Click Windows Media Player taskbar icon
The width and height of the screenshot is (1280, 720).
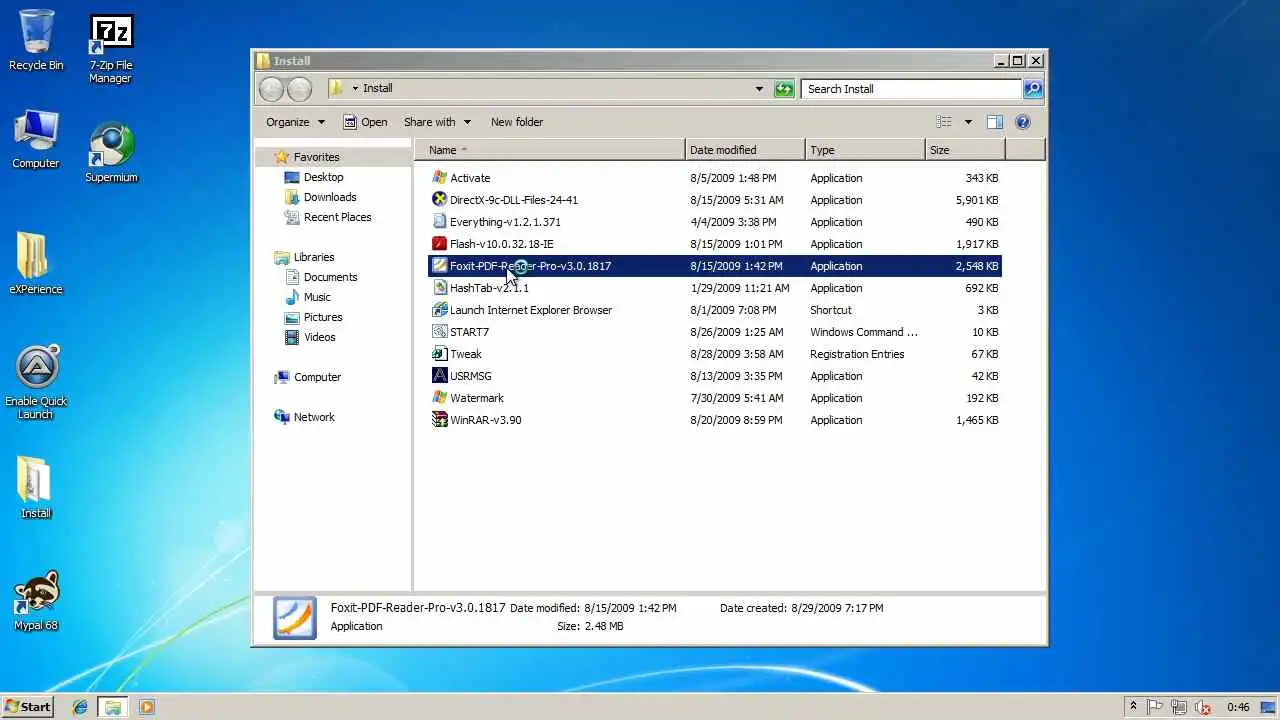[146, 707]
